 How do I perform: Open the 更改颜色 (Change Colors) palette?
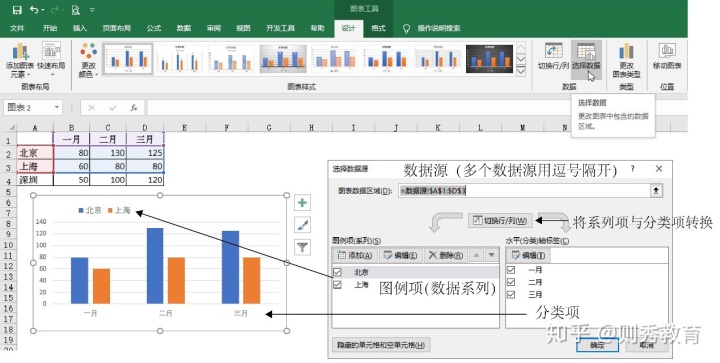pos(88,61)
